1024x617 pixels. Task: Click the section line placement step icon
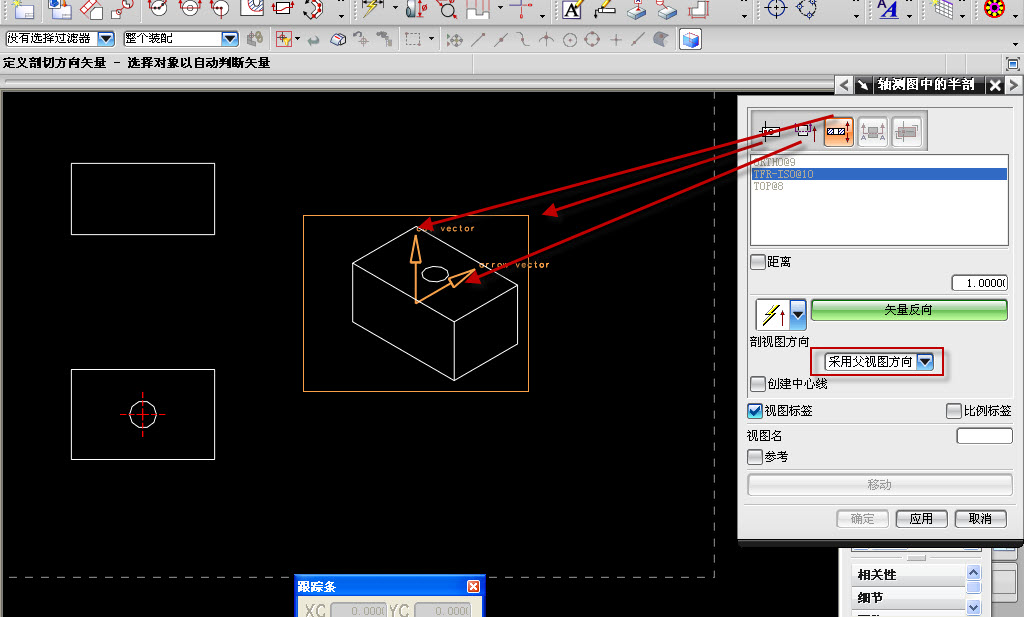(872, 131)
